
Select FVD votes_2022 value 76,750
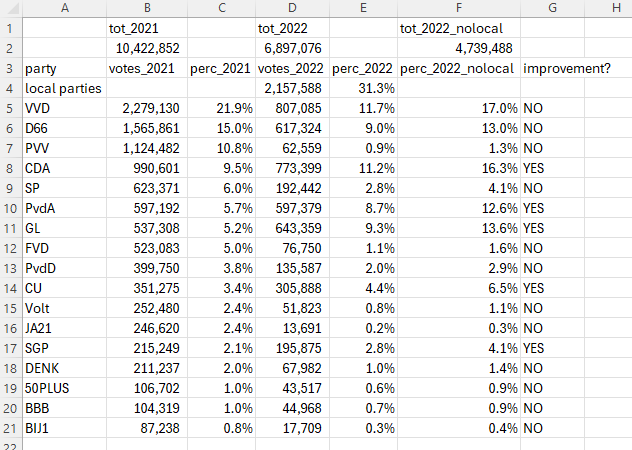293,248
